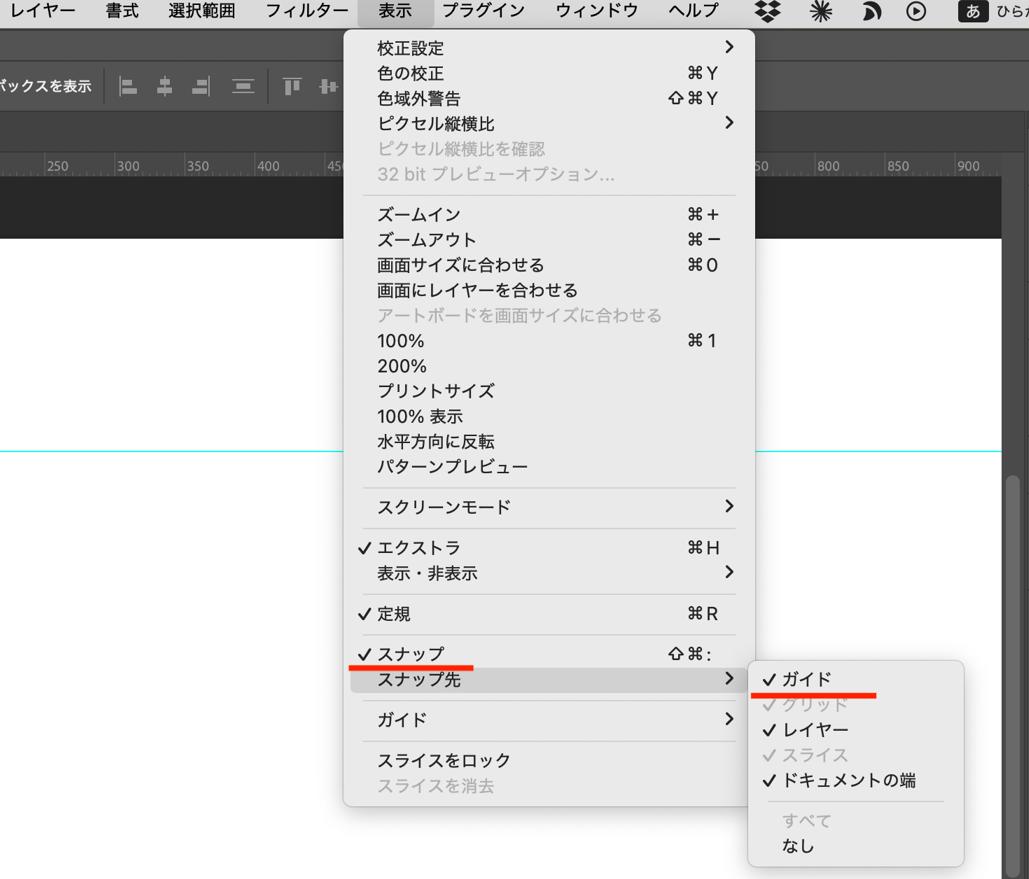
Task: Click the align top edges icon
Action: click(291, 86)
